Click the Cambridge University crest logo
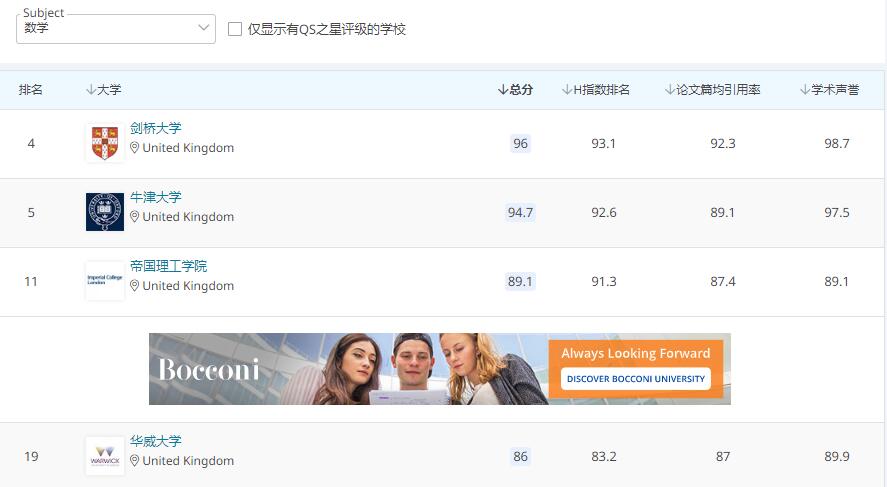Viewport: 887px width, 487px height. (x=105, y=143)
